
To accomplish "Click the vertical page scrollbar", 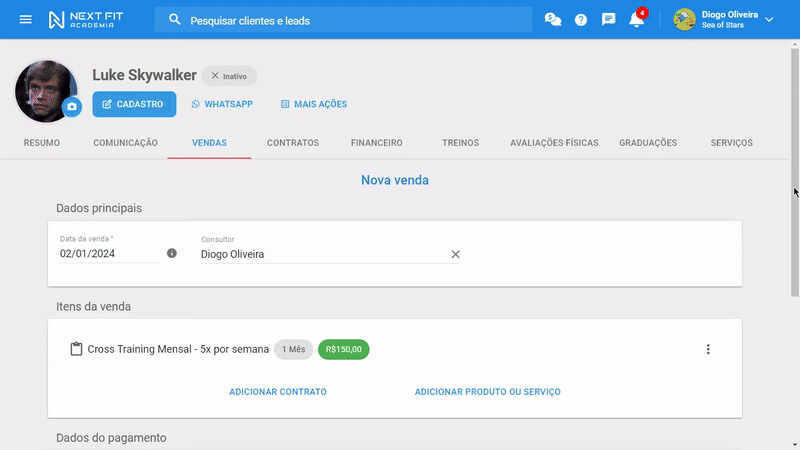I will tap(794, 172).
